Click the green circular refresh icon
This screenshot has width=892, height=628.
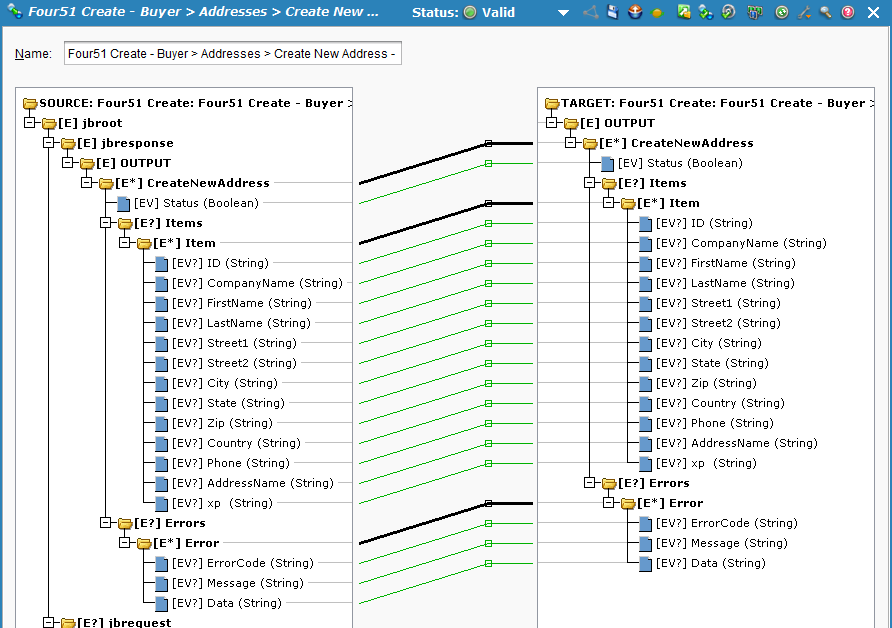[x=782, y=13]
